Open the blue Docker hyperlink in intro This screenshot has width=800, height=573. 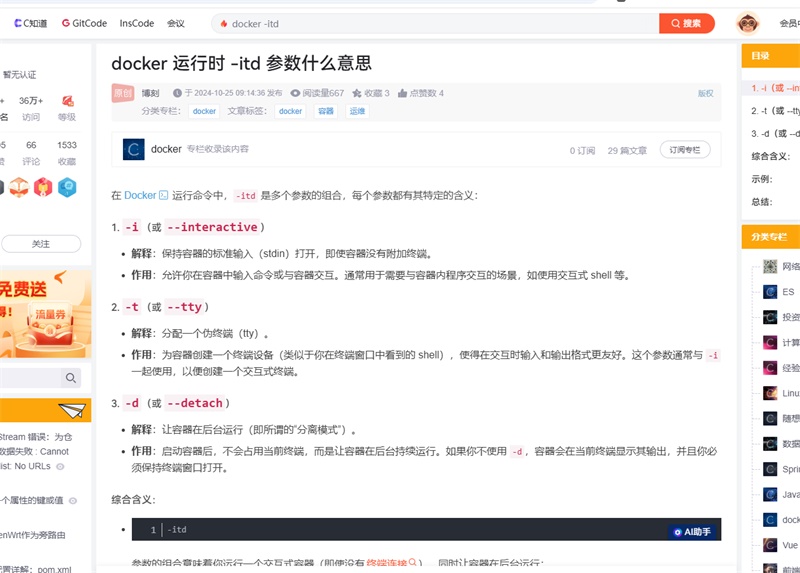[140, 195]
